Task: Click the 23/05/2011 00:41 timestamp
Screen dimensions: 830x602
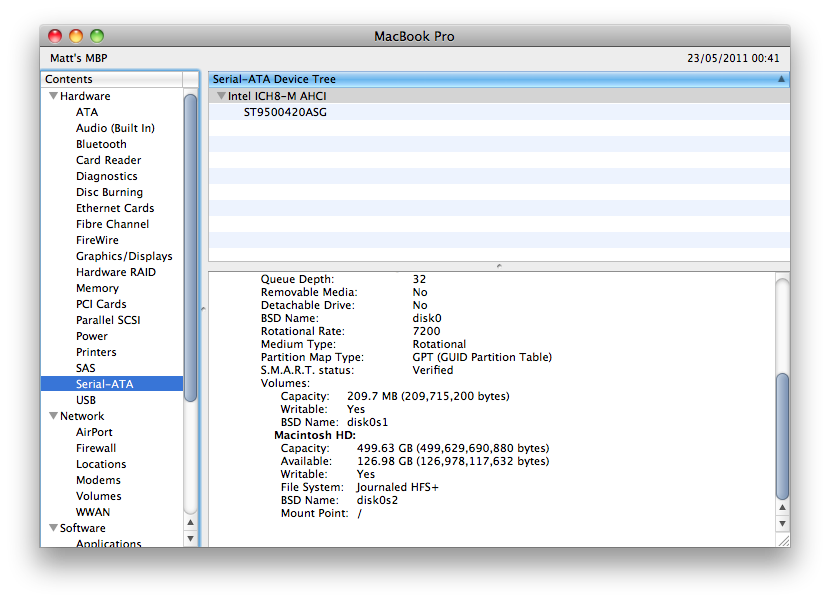Action: (733, 58)
